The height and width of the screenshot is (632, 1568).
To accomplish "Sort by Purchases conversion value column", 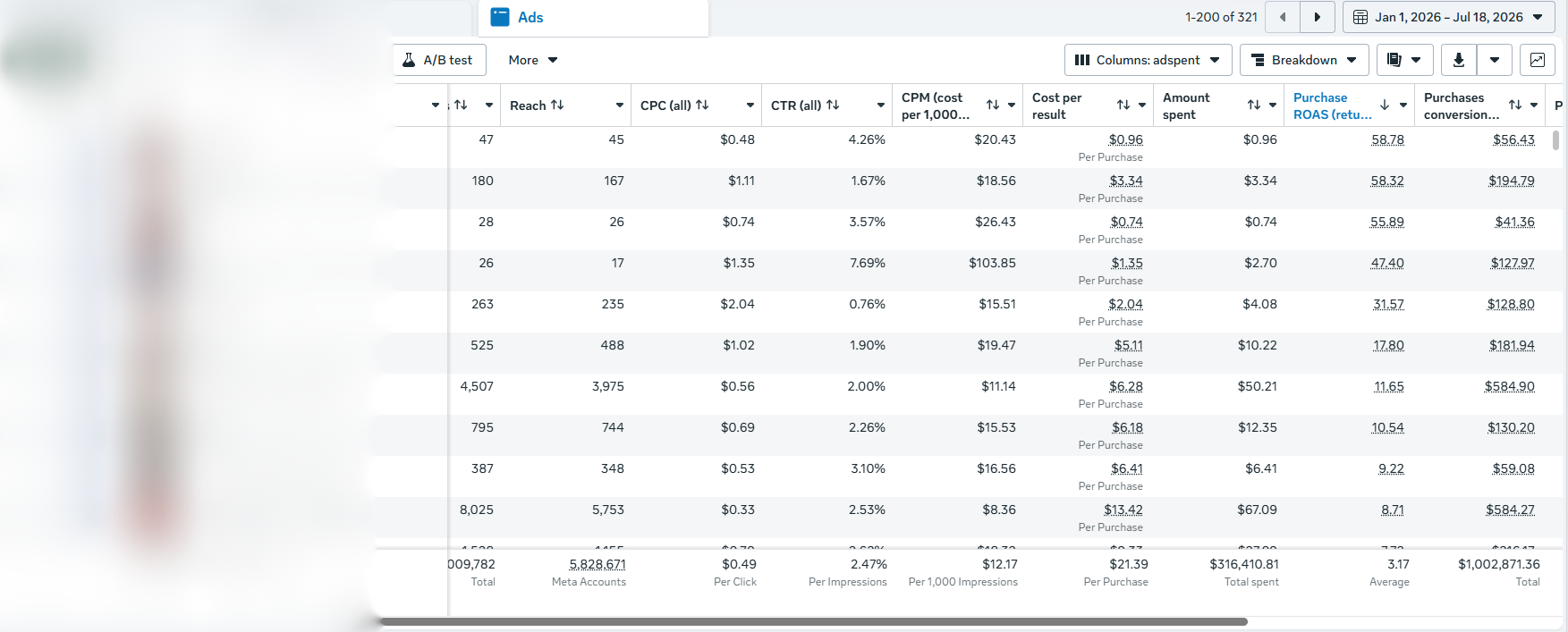I will (x=1515, y=105).
